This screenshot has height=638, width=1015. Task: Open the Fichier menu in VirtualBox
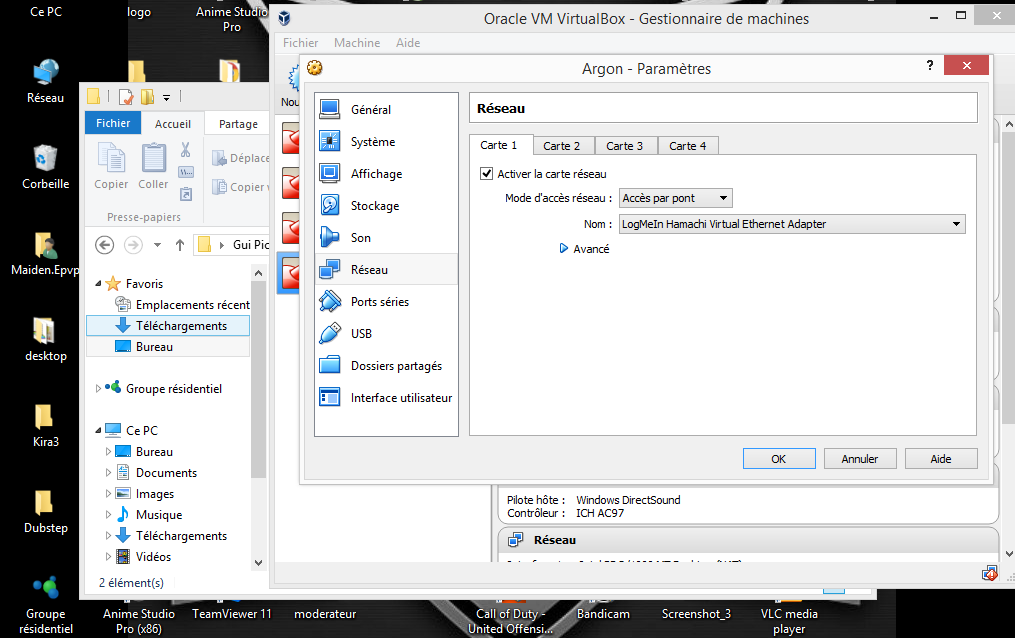click(x=300, y=43)
